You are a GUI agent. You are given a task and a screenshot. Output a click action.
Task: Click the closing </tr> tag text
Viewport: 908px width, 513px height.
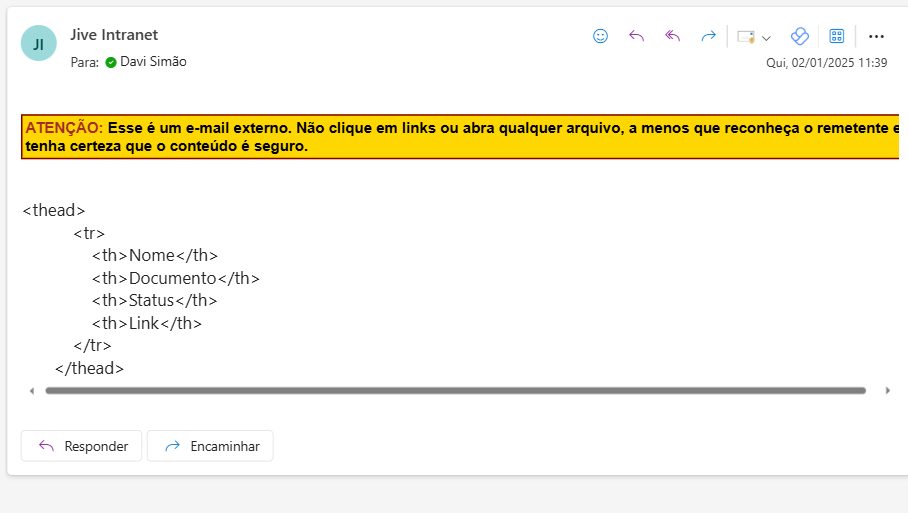[92, 346]
